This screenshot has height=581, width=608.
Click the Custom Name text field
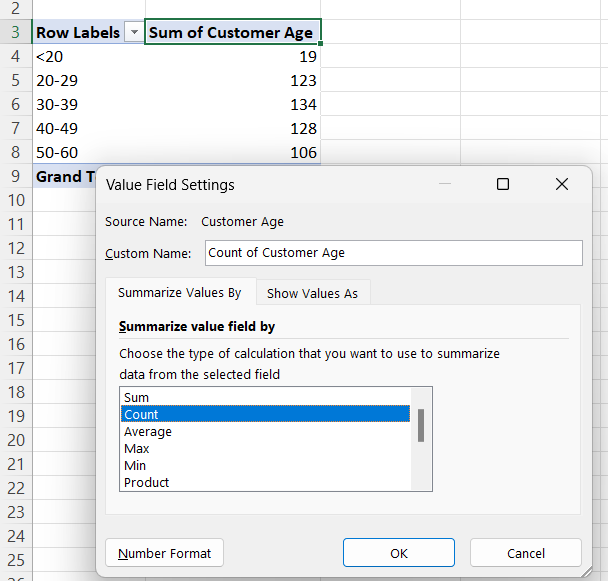393,253
